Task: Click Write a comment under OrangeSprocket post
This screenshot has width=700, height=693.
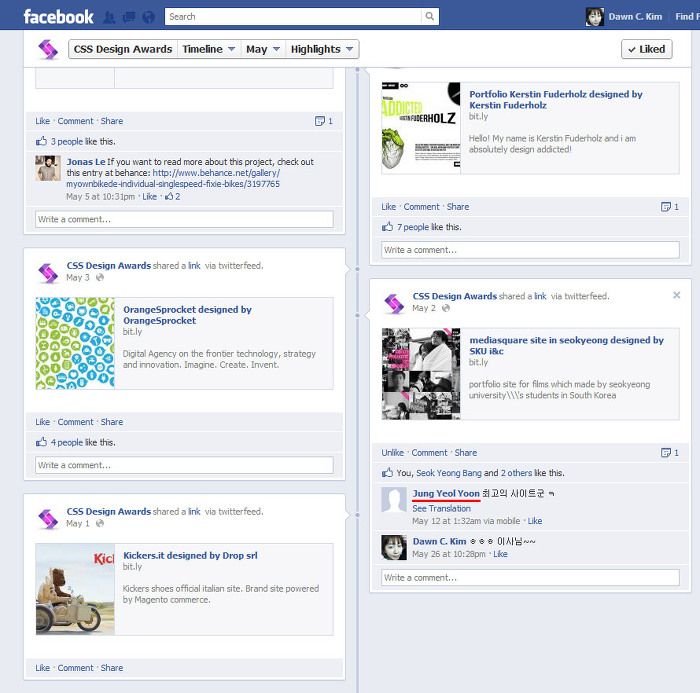Action: [184, 465]
